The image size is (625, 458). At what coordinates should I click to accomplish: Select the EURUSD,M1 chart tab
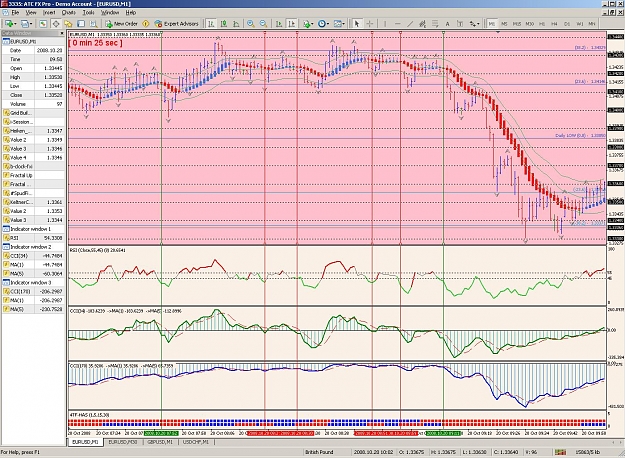[86, 442]
